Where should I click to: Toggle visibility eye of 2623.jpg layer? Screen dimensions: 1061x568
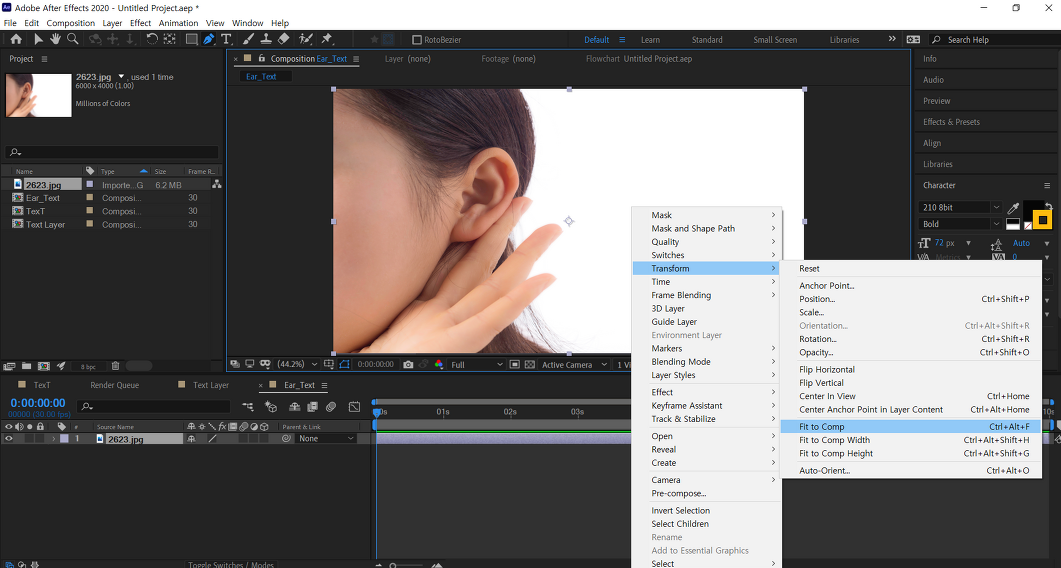[x=9, y=439]
